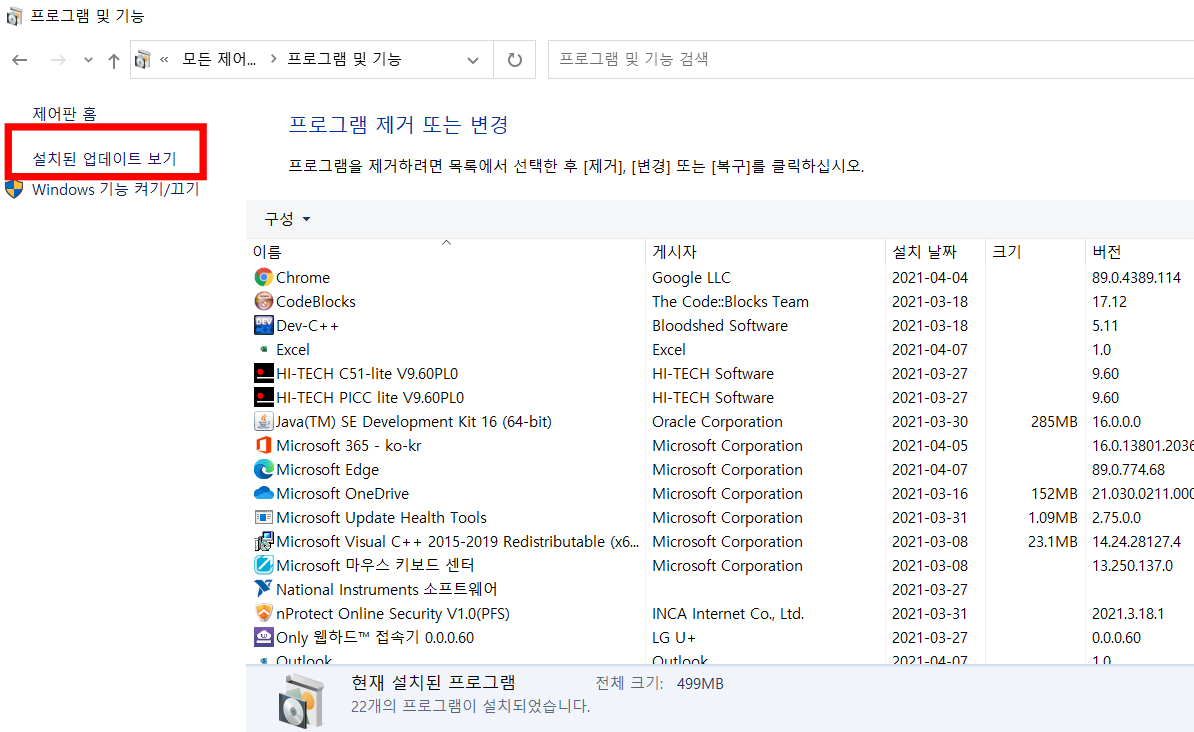
Task: Click the shield icon beside Windows 기능 켜기/끄기
Action: click(14, 189)
